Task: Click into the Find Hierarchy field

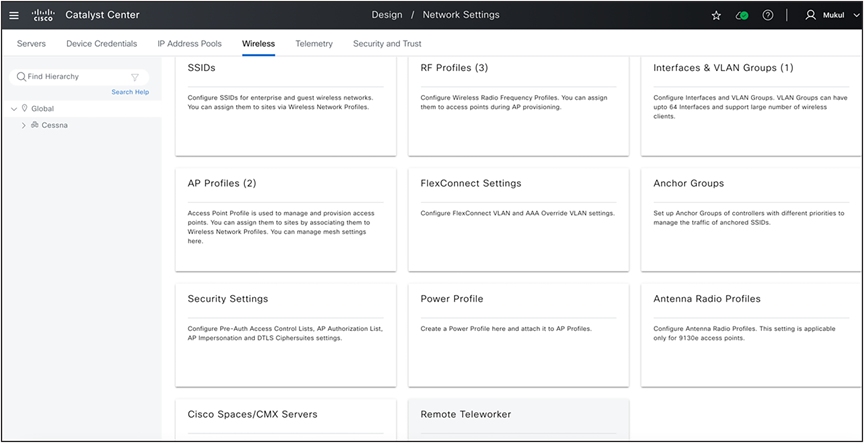Action: (79, 77)
